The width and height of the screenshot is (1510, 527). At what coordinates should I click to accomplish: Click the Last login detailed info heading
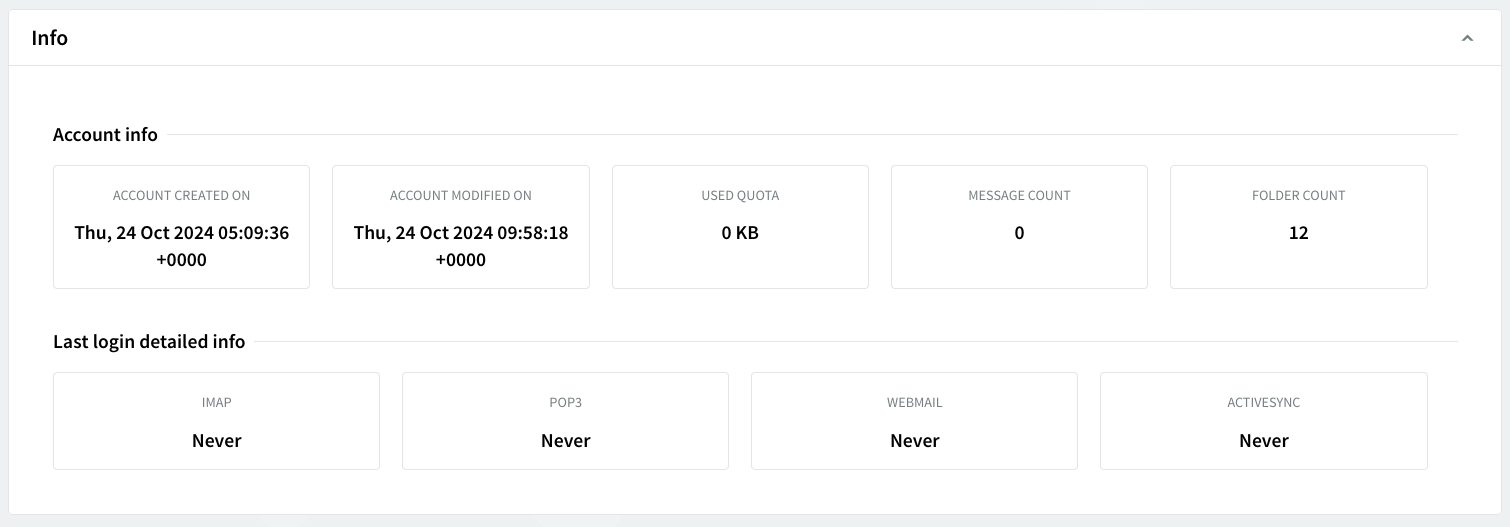point(149,342)
